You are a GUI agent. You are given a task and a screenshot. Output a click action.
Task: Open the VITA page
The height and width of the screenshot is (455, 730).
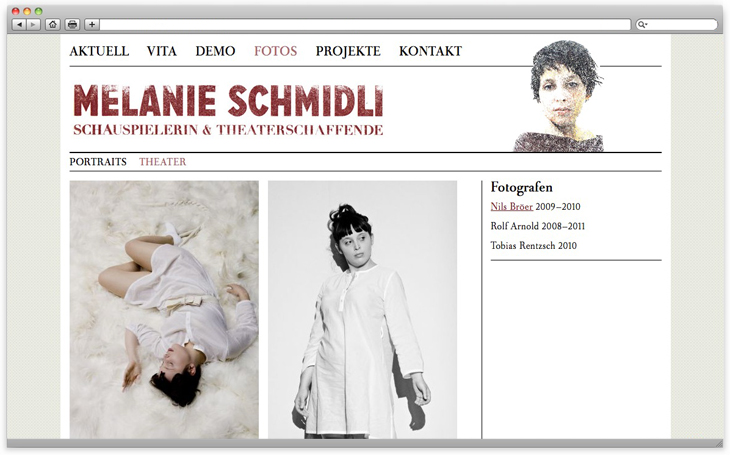click(x=162, y=51)
